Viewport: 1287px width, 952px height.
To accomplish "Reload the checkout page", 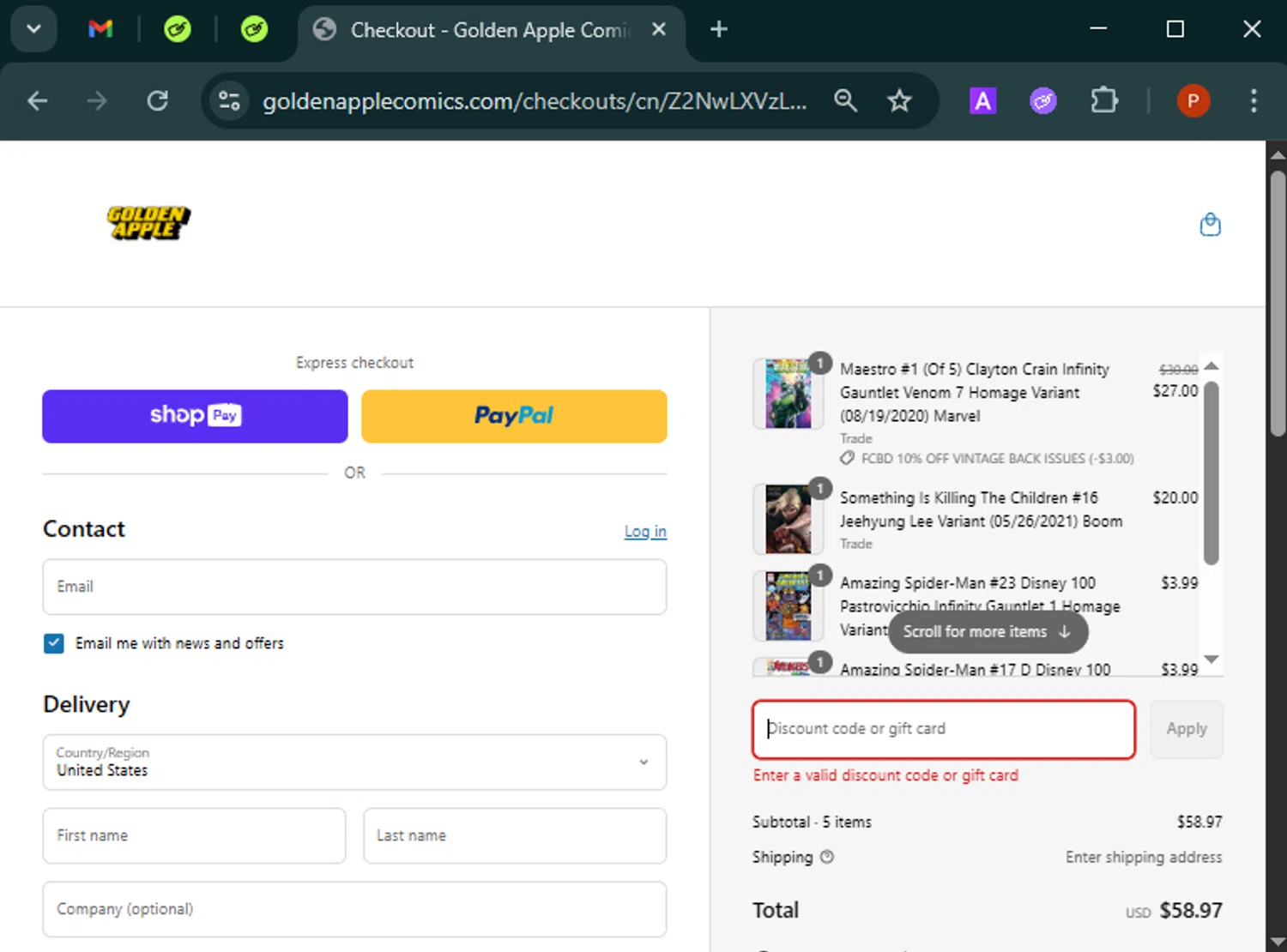I will pyautogui.click(x=158, y=101).
